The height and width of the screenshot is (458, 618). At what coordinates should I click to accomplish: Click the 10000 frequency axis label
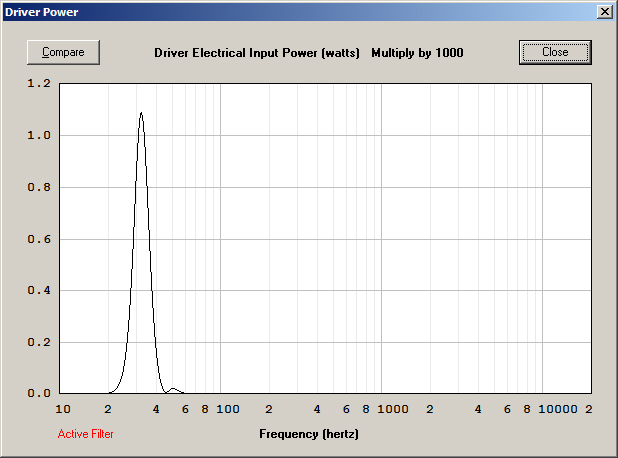click(x=558, y=409)
